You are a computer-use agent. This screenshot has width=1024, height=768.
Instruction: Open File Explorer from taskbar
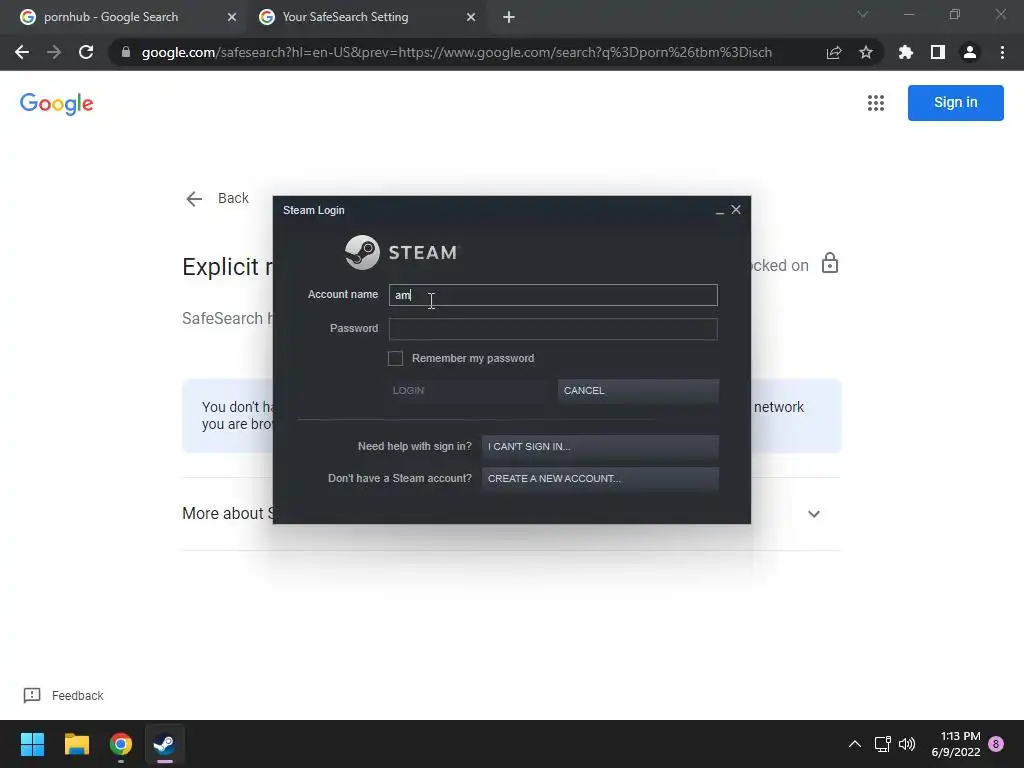(76, 744)
